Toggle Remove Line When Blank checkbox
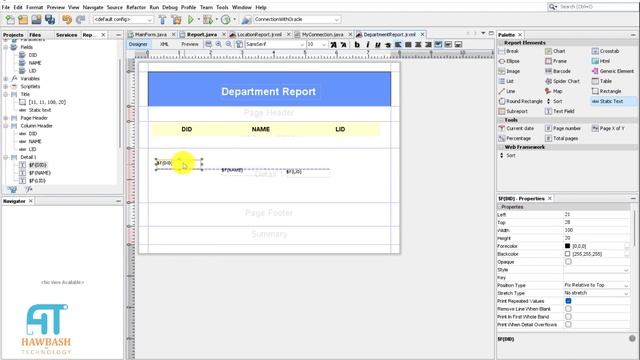The width and height of the screenshot is (640, 360). coord(568,309)
